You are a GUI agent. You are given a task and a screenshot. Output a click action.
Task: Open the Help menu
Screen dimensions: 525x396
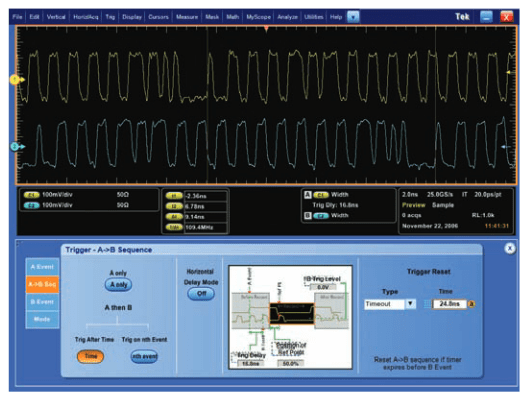point(336,17)
